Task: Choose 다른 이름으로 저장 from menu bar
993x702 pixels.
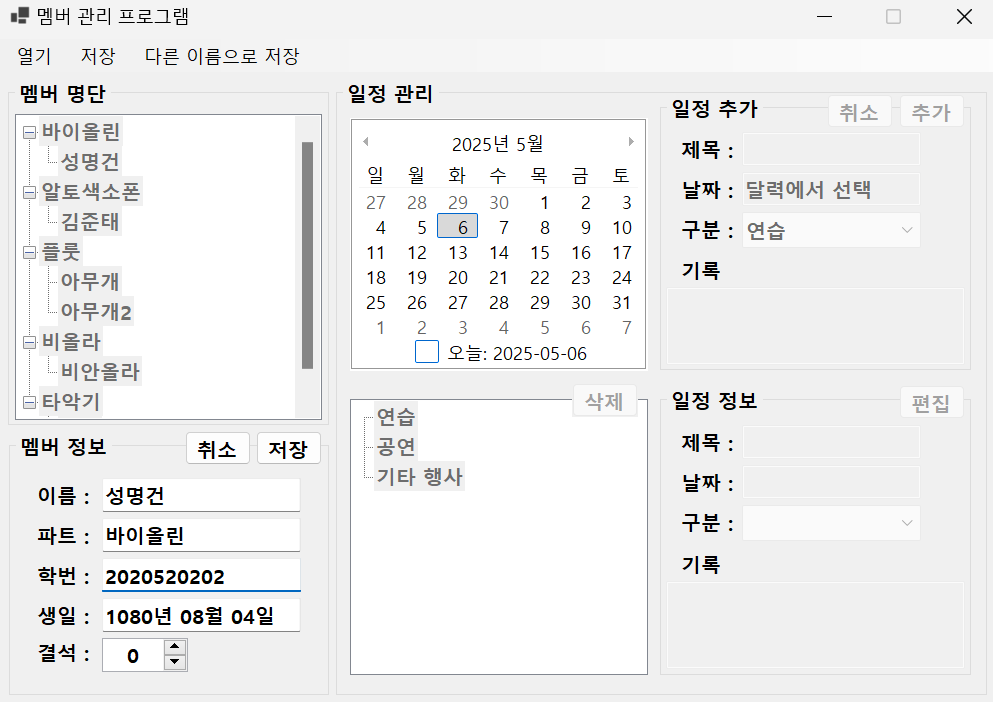Action: [222, 56]
